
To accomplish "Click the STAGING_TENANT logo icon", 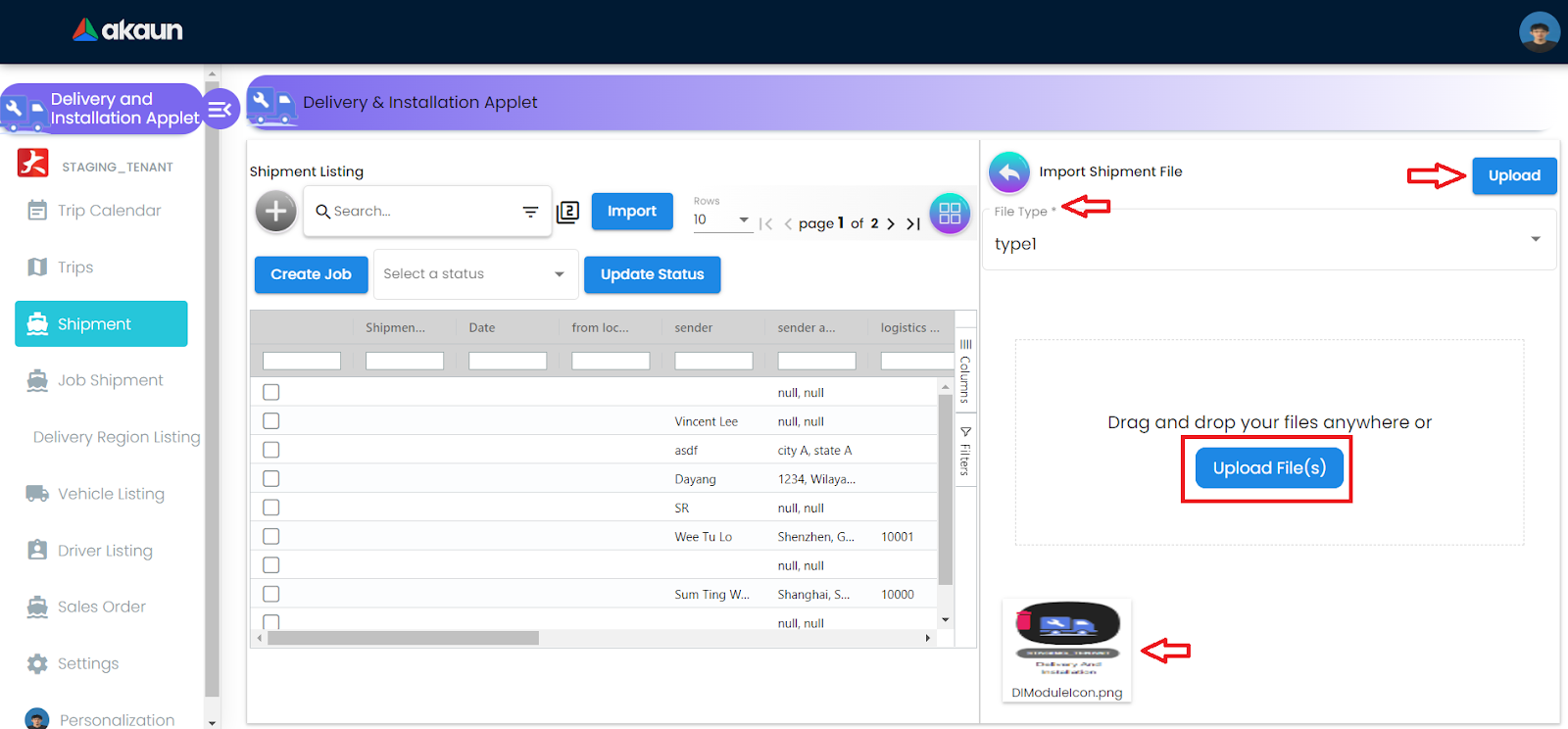I will tap(33, 163).
